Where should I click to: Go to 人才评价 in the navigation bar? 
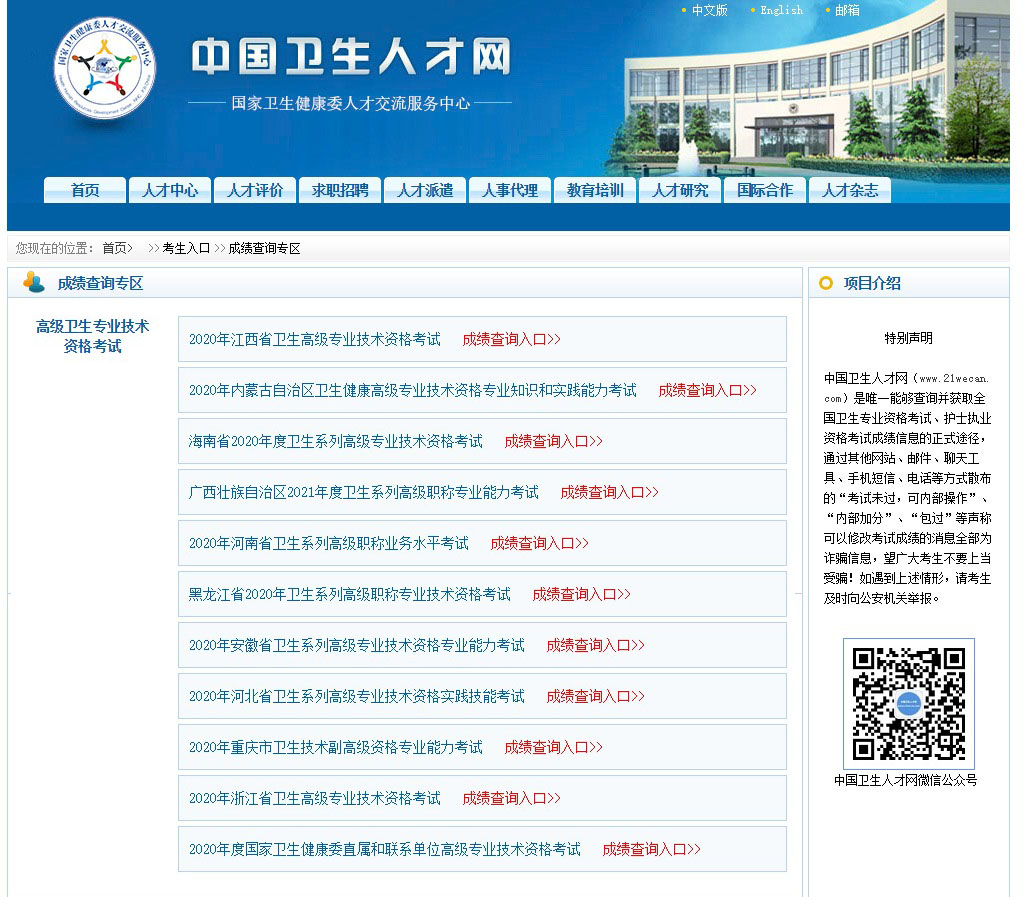(x=255, y=190)
